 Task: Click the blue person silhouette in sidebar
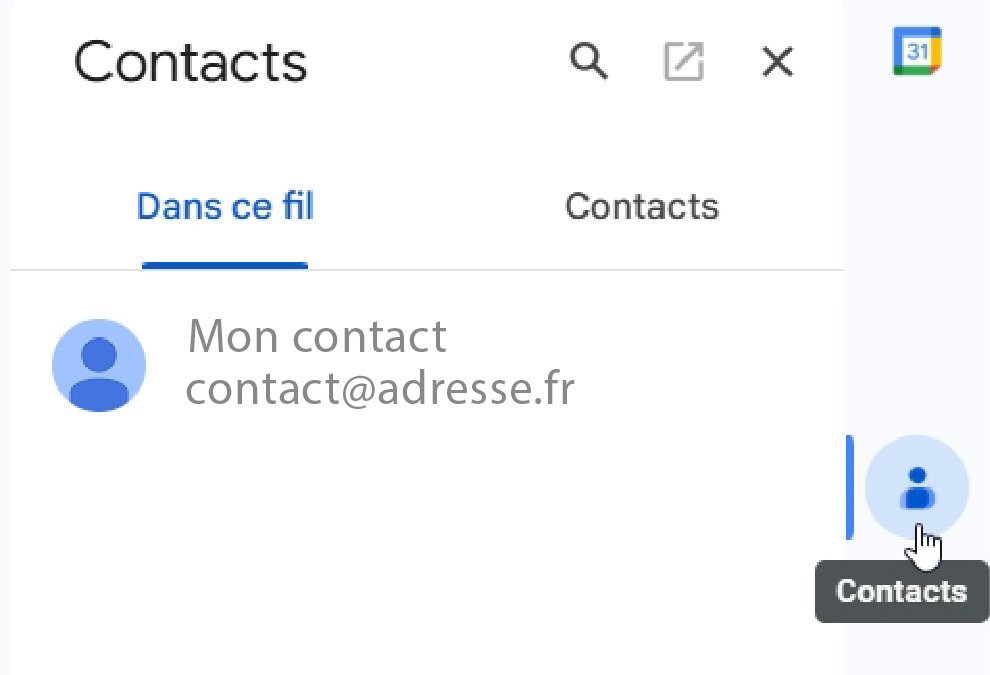(x=916, y=487)
